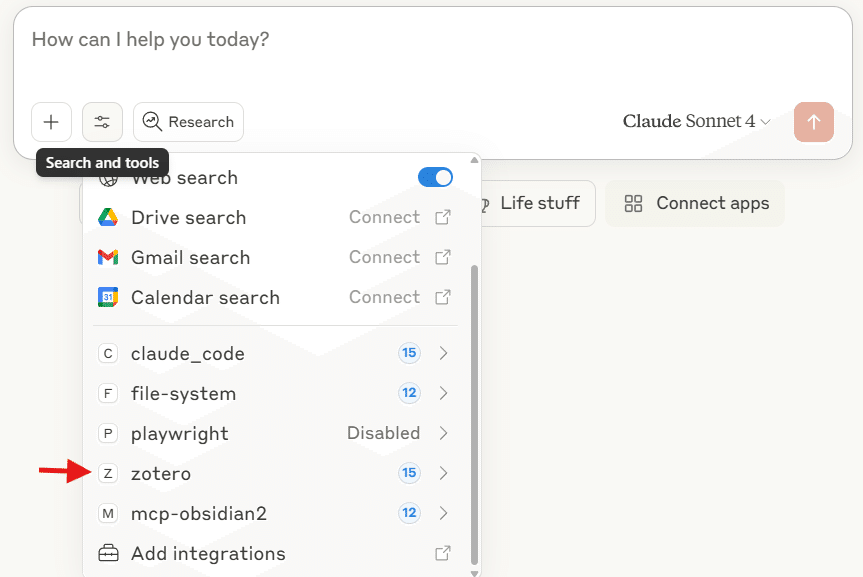Click the external link icon for Add integrations
Image resolution: width=863 pixels, height=577 pixels.
(x=443, y=553)
